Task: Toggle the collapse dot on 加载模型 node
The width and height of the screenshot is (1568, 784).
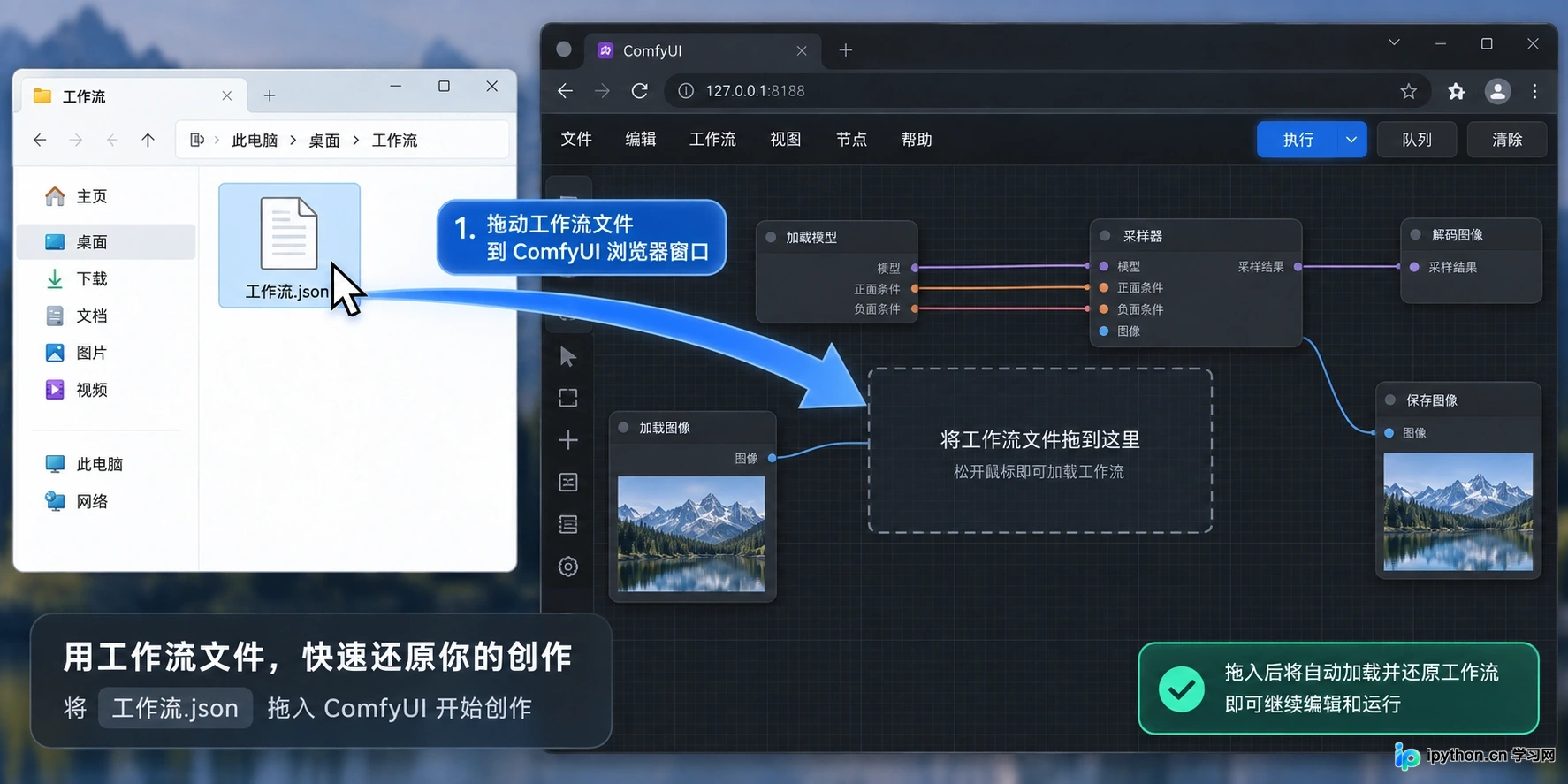Action: [771, 237]
